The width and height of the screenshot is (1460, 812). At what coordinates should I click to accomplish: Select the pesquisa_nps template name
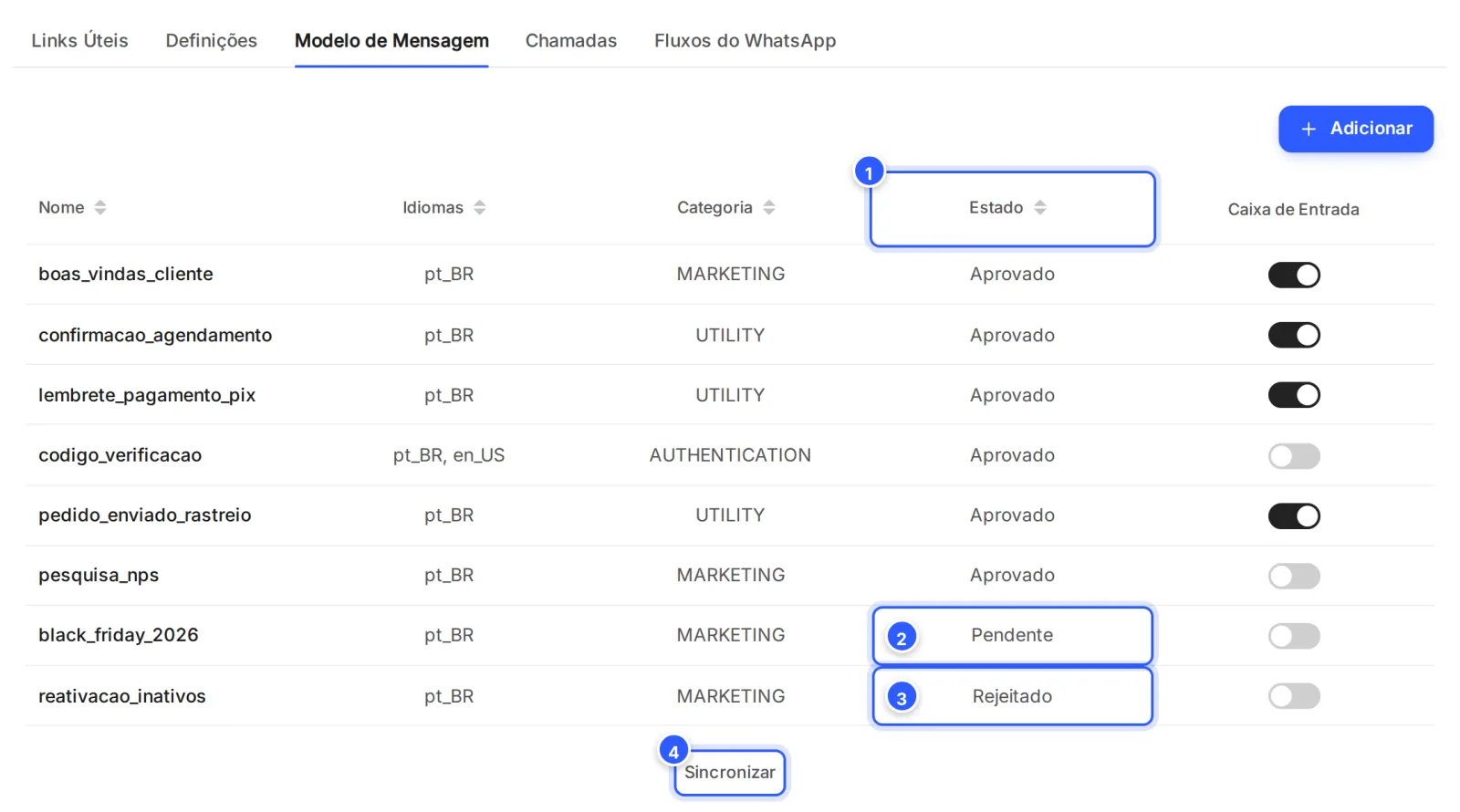tap(99, 576)
